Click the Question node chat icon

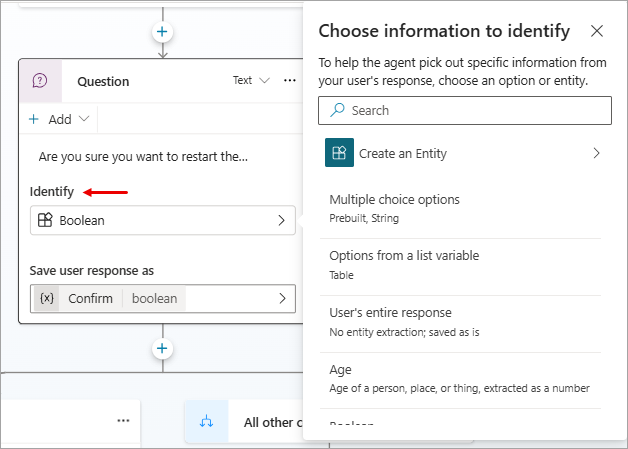point(41,81)
